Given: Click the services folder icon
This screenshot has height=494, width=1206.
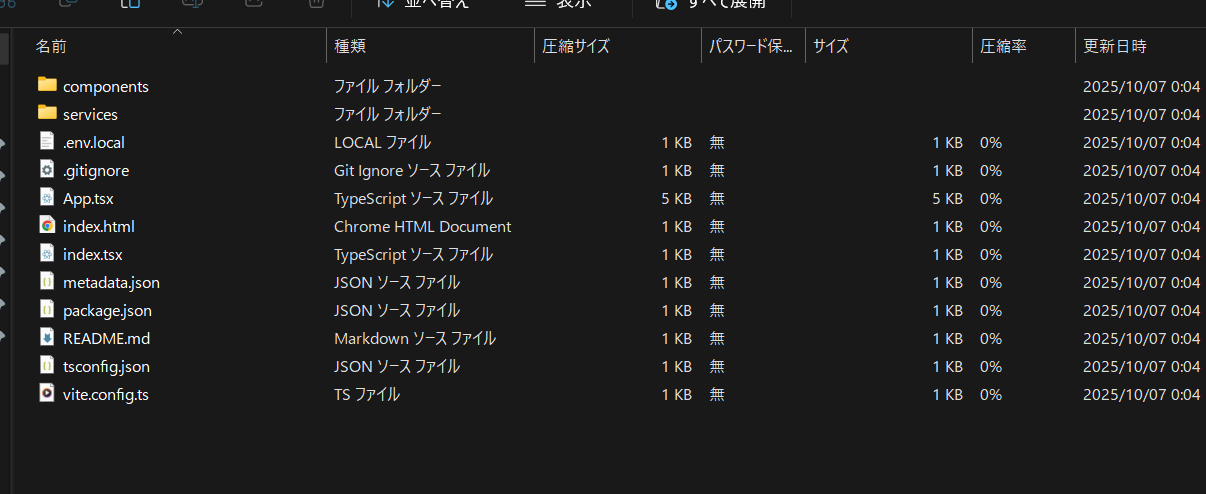Looking at the screenshot, I should coord(47,113).
